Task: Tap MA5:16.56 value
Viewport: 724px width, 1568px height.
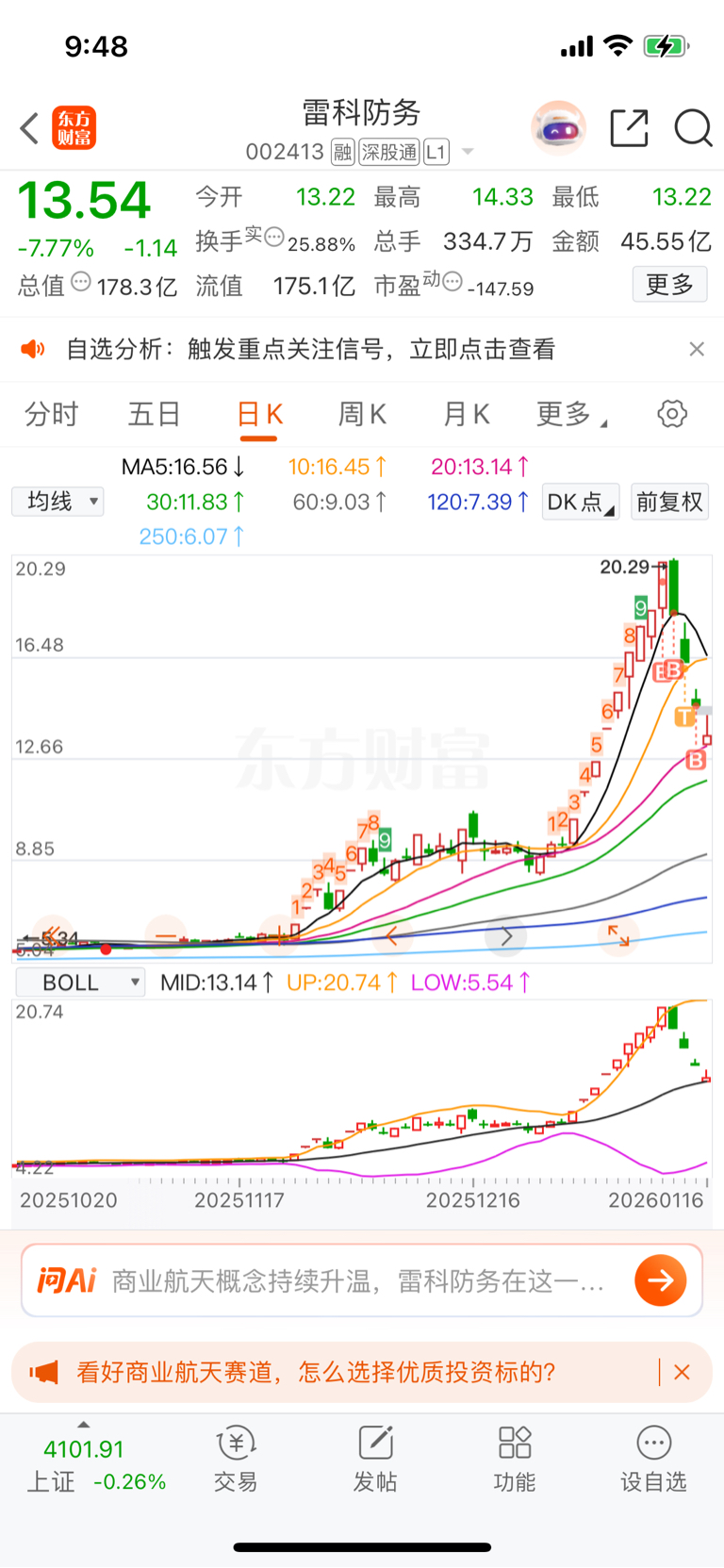Action: tap(184, 467)
